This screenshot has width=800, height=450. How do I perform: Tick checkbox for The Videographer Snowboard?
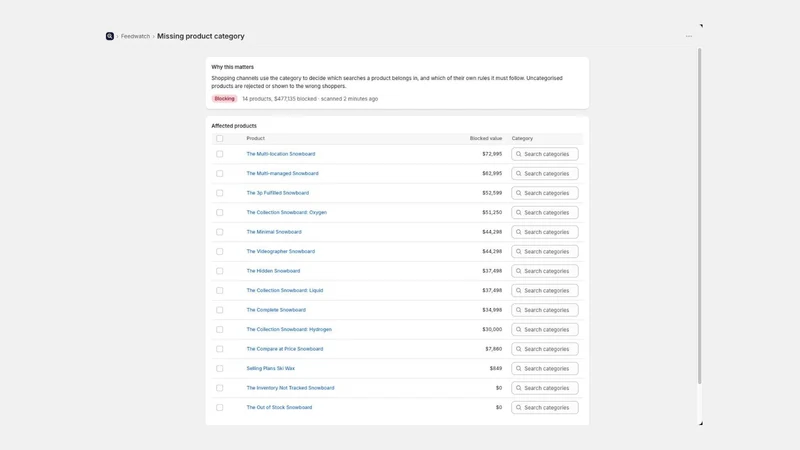(x=219, y=252)
